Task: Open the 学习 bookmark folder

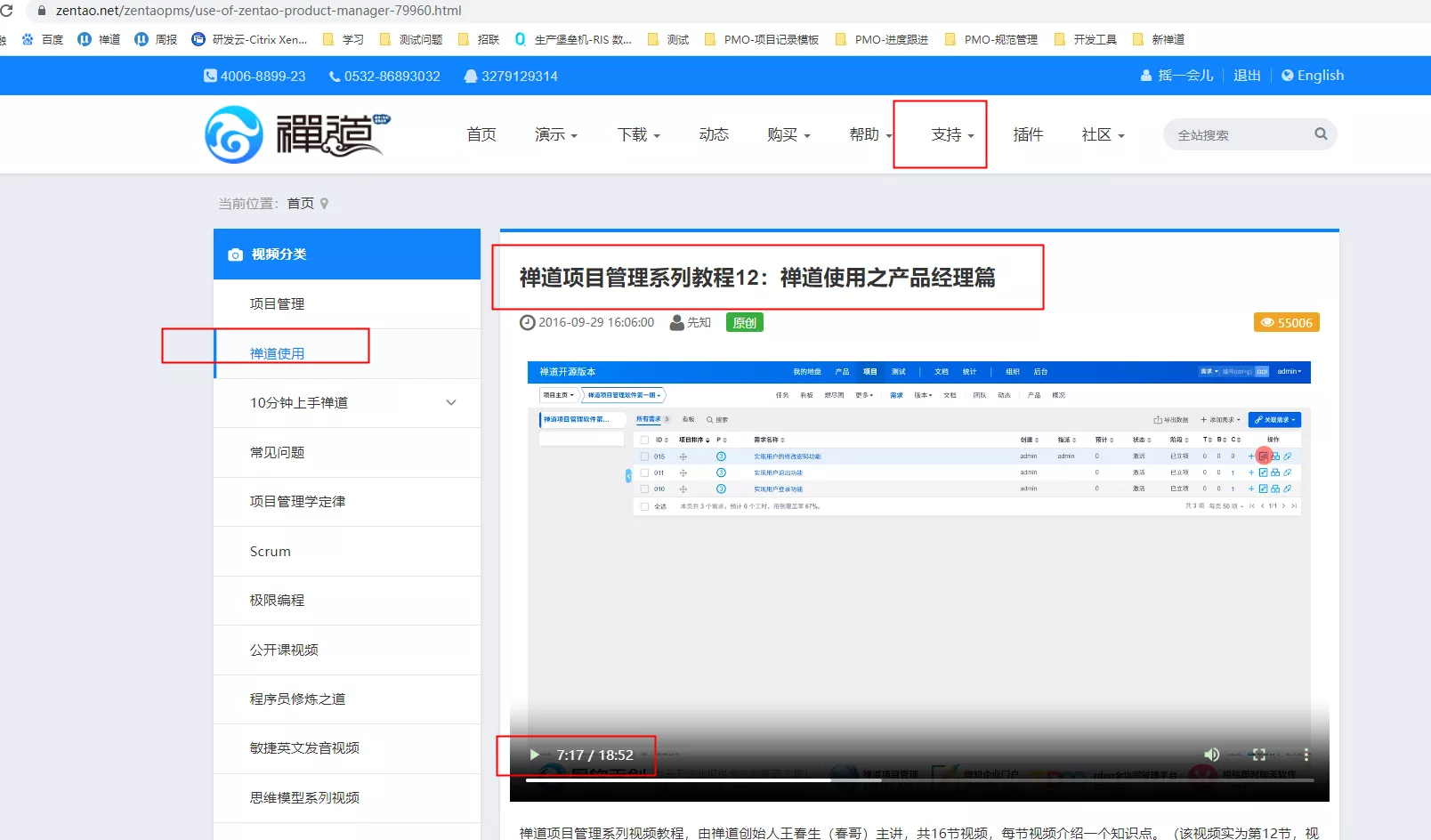Action: [x=344, y=39]
